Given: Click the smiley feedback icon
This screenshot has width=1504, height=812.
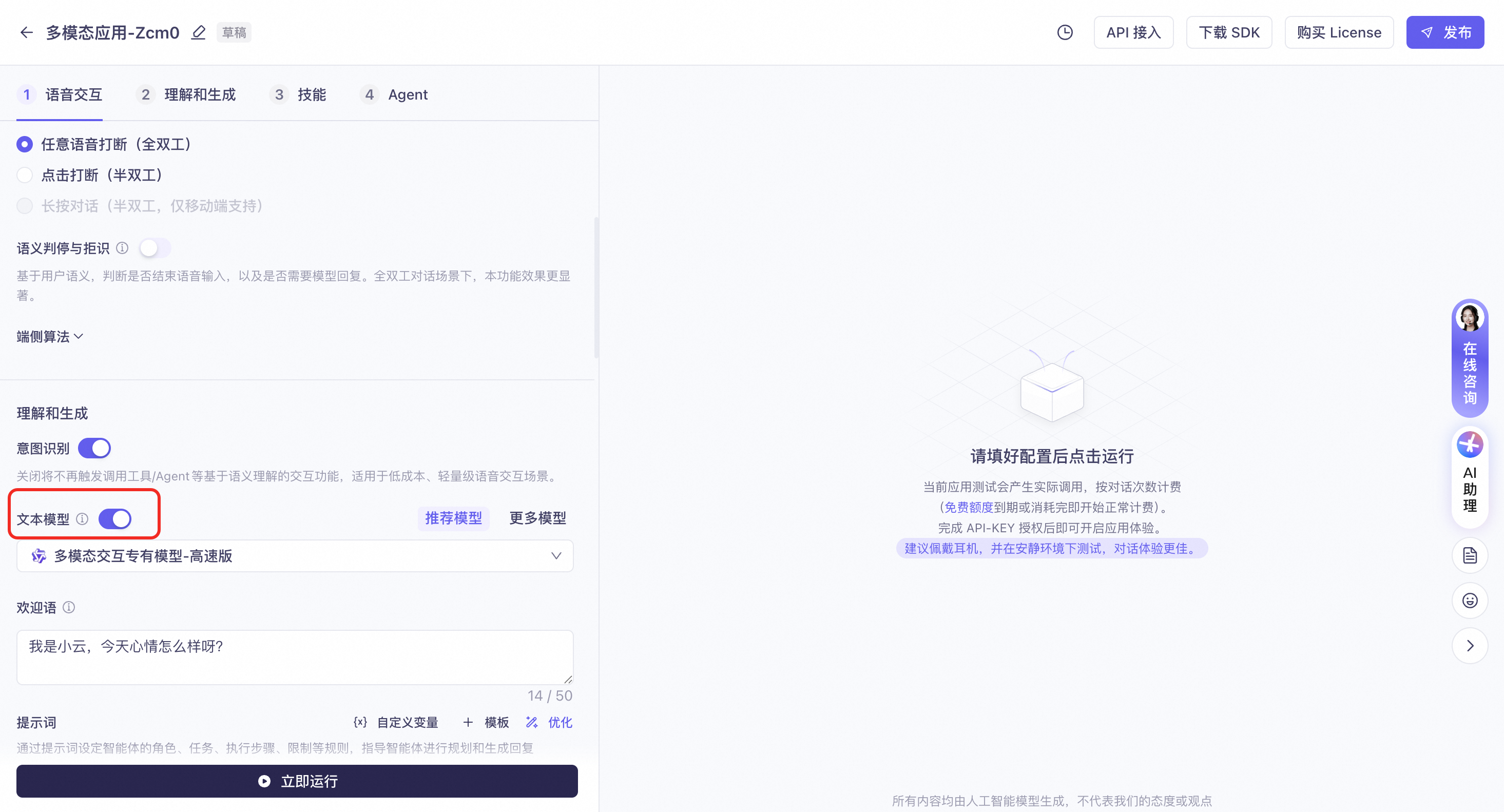Looking at the screenshot, I should tap(1469, 600).
